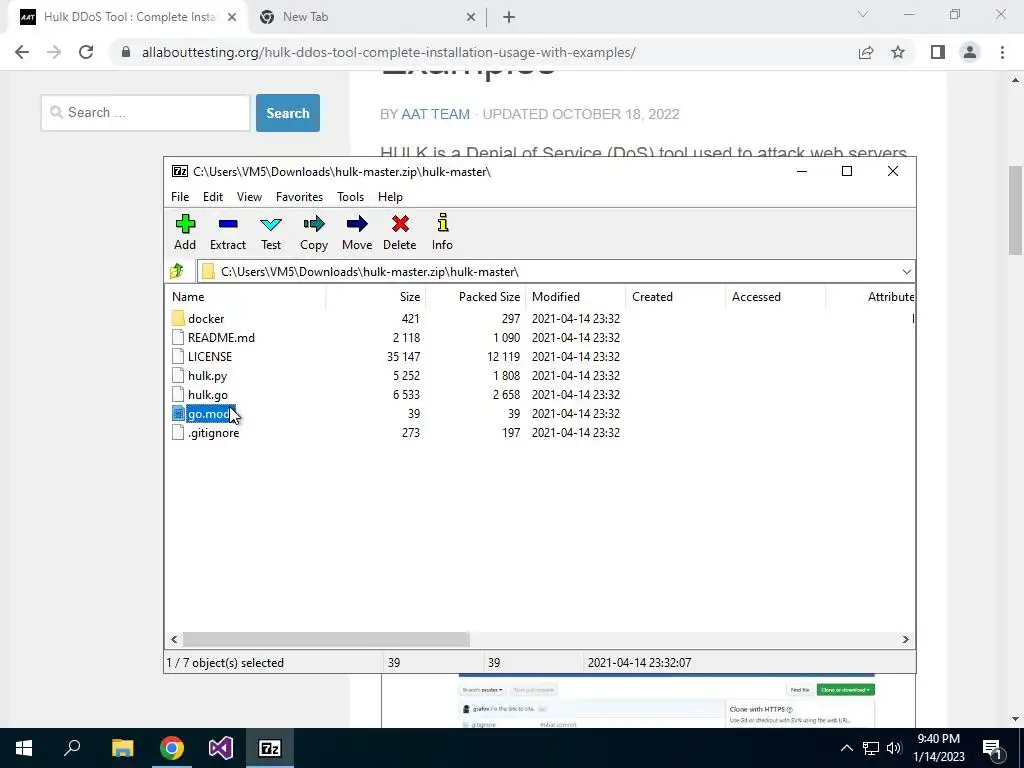Open File Explorer from taskbar

pos(122,748)
